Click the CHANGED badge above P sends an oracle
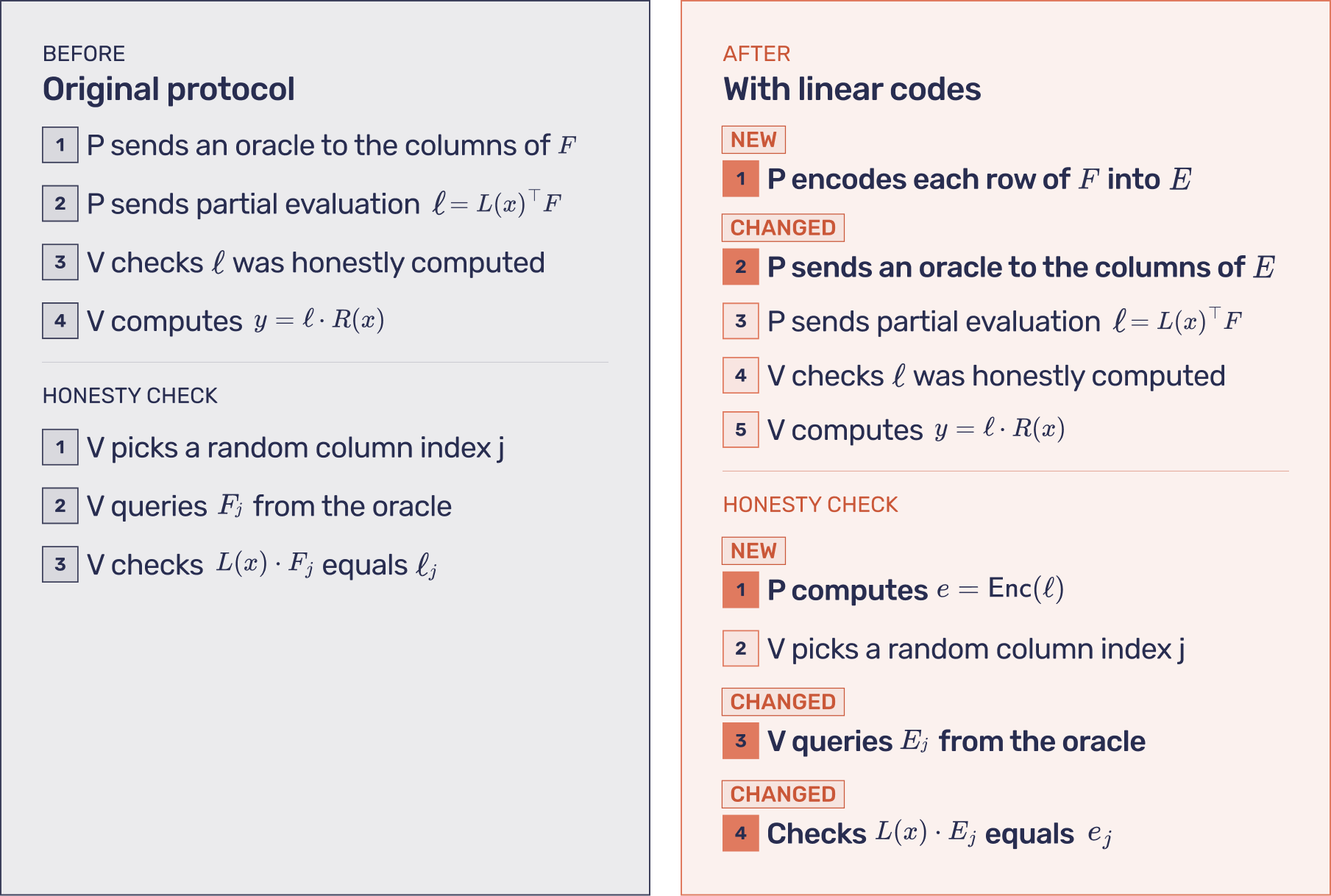Viewport: 1331px width, 896px height. [783, 228]
